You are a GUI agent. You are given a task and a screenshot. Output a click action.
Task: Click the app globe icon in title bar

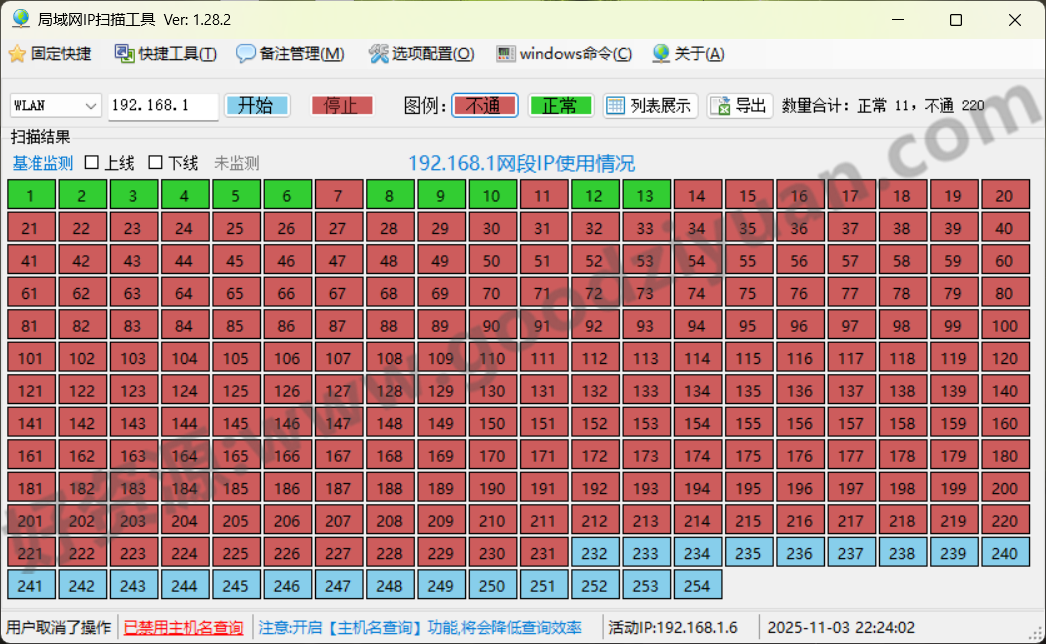[x=18, y=18]
